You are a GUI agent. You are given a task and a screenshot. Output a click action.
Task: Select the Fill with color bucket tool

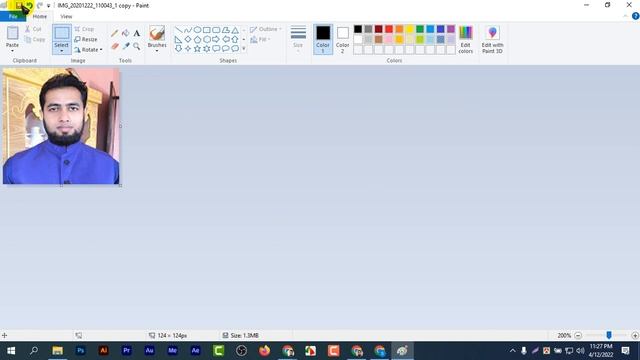[126, 33]
